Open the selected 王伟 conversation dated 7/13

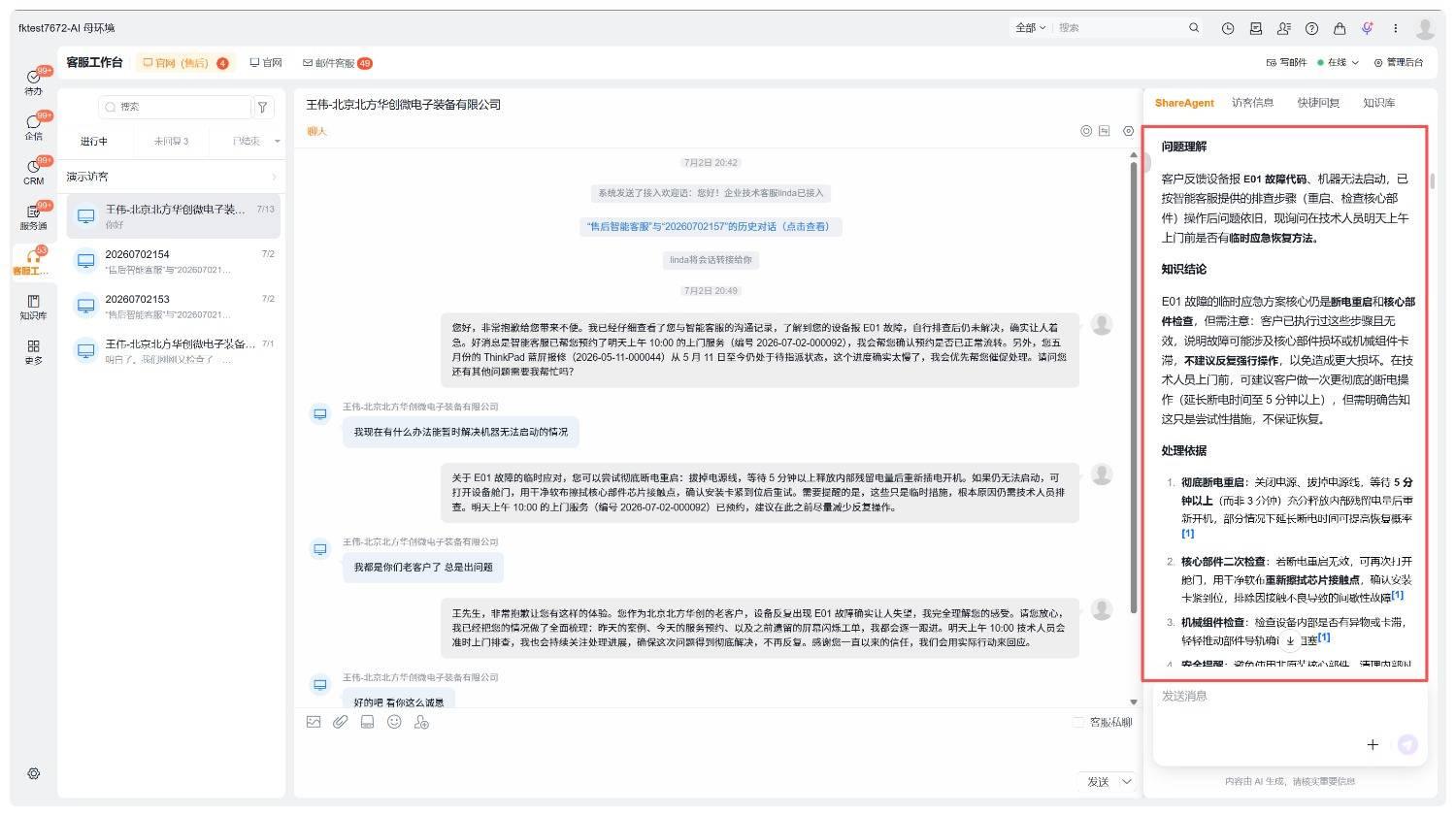point(173,216)
